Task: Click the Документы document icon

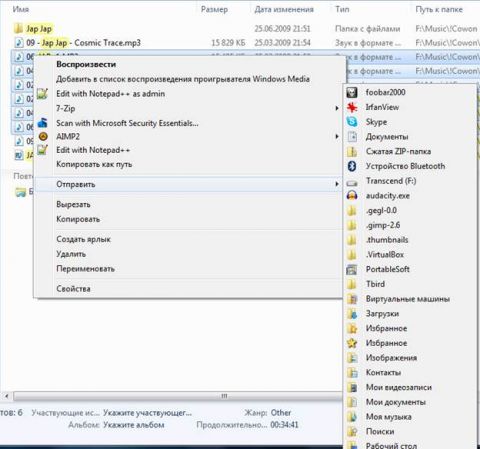Action: [352, 137]
